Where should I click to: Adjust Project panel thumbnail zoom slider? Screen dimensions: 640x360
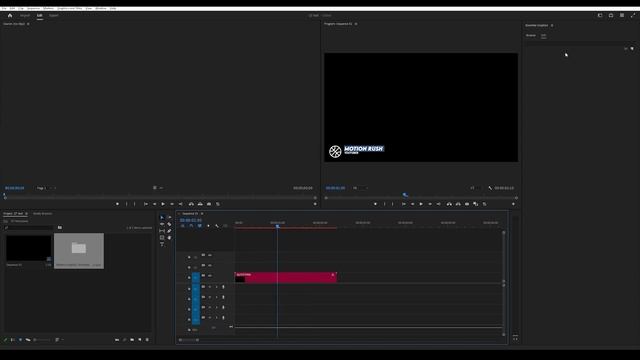click(42, 340)
